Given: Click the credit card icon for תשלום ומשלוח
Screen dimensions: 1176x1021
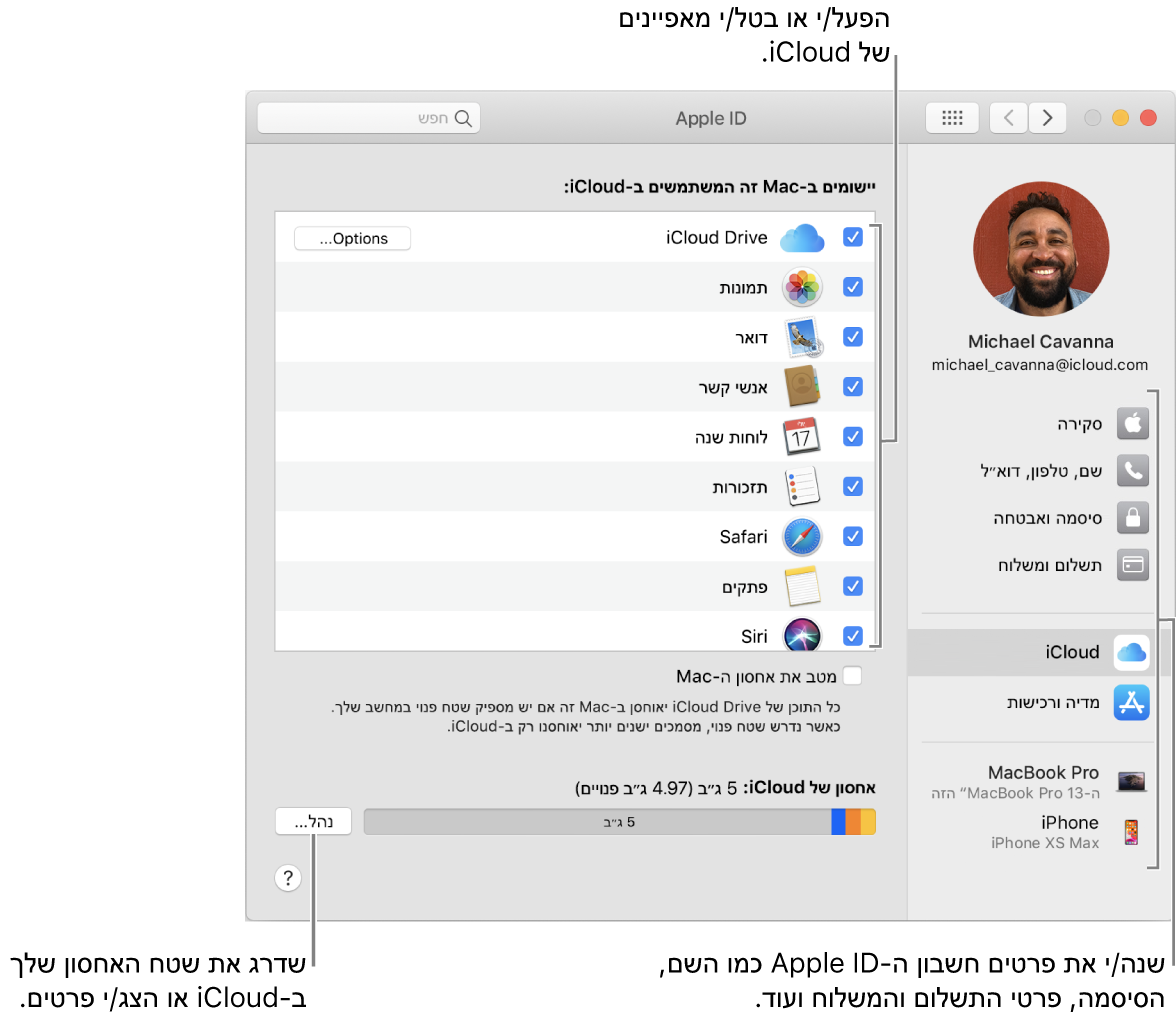Looking at the screenshot, I should [1132, 564].
